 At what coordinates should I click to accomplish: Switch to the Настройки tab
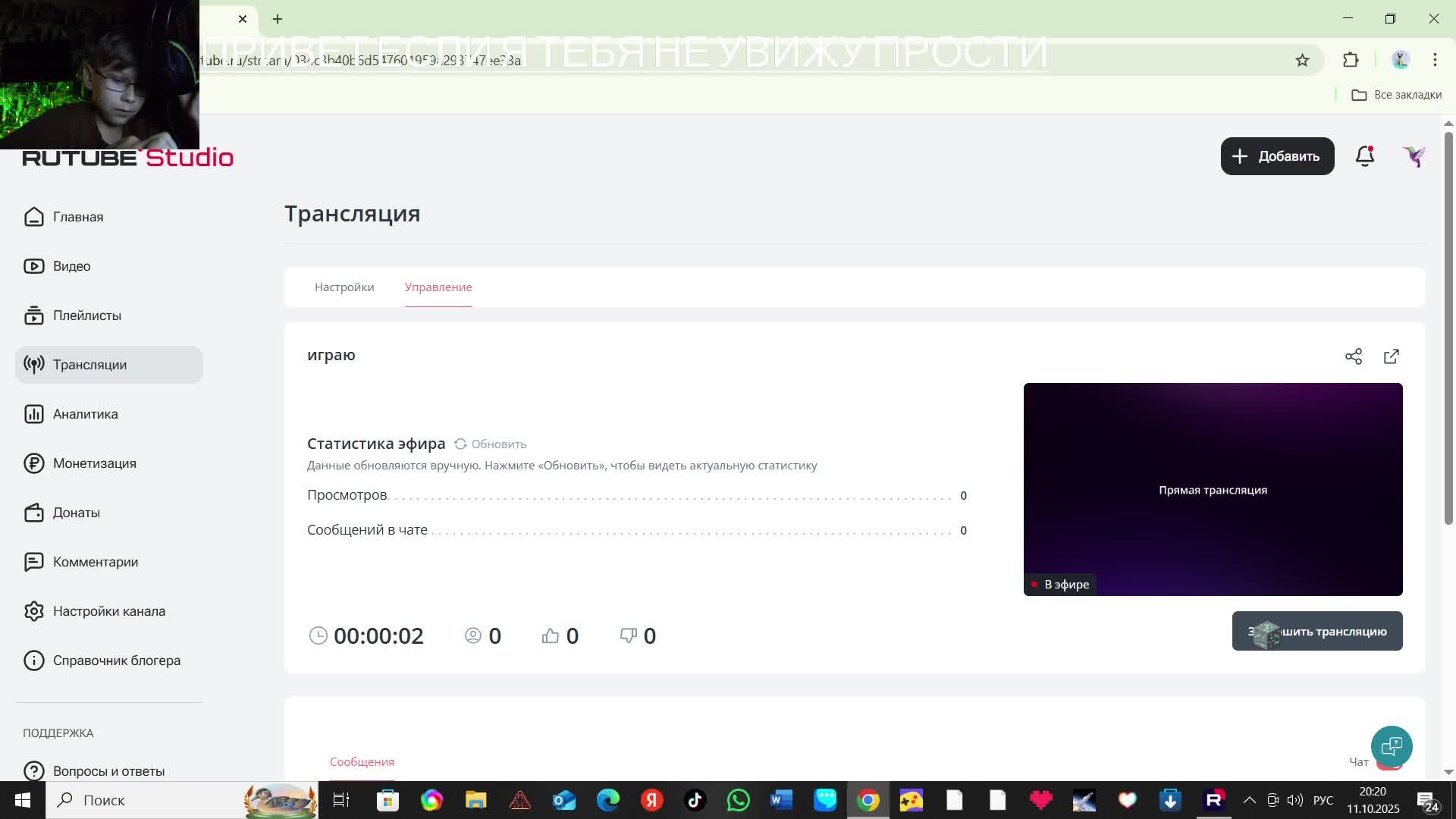[344, 287]
